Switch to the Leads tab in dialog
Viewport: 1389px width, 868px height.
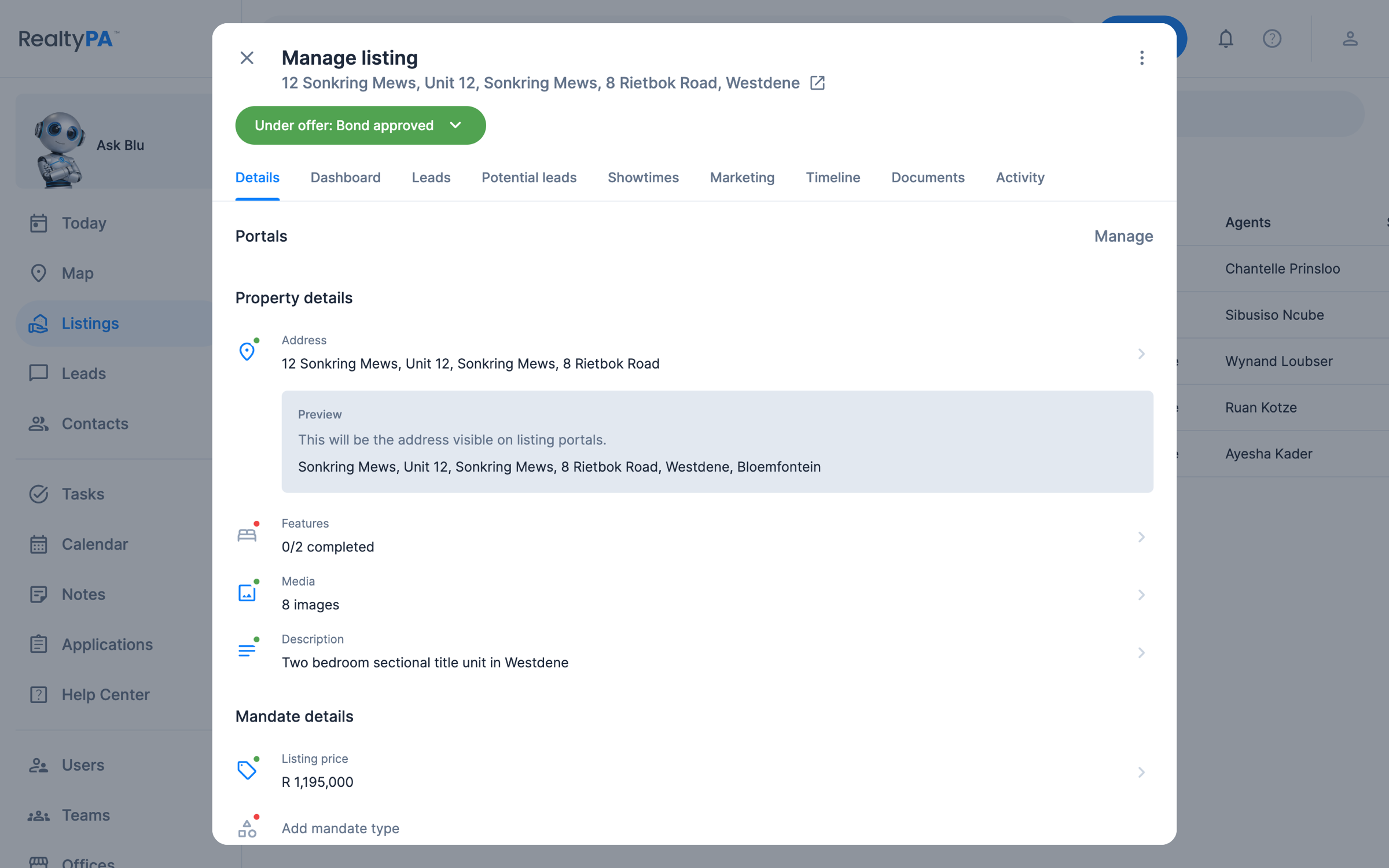[x=431, y=177]
